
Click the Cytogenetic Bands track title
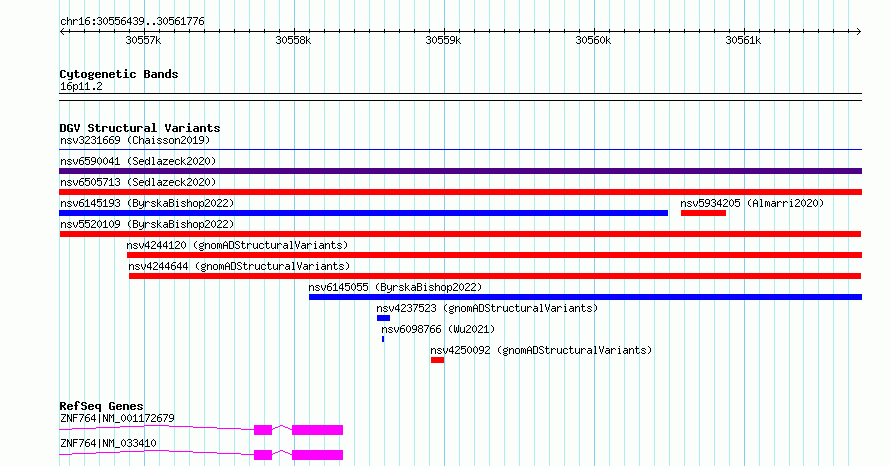[x=119, y=74]
